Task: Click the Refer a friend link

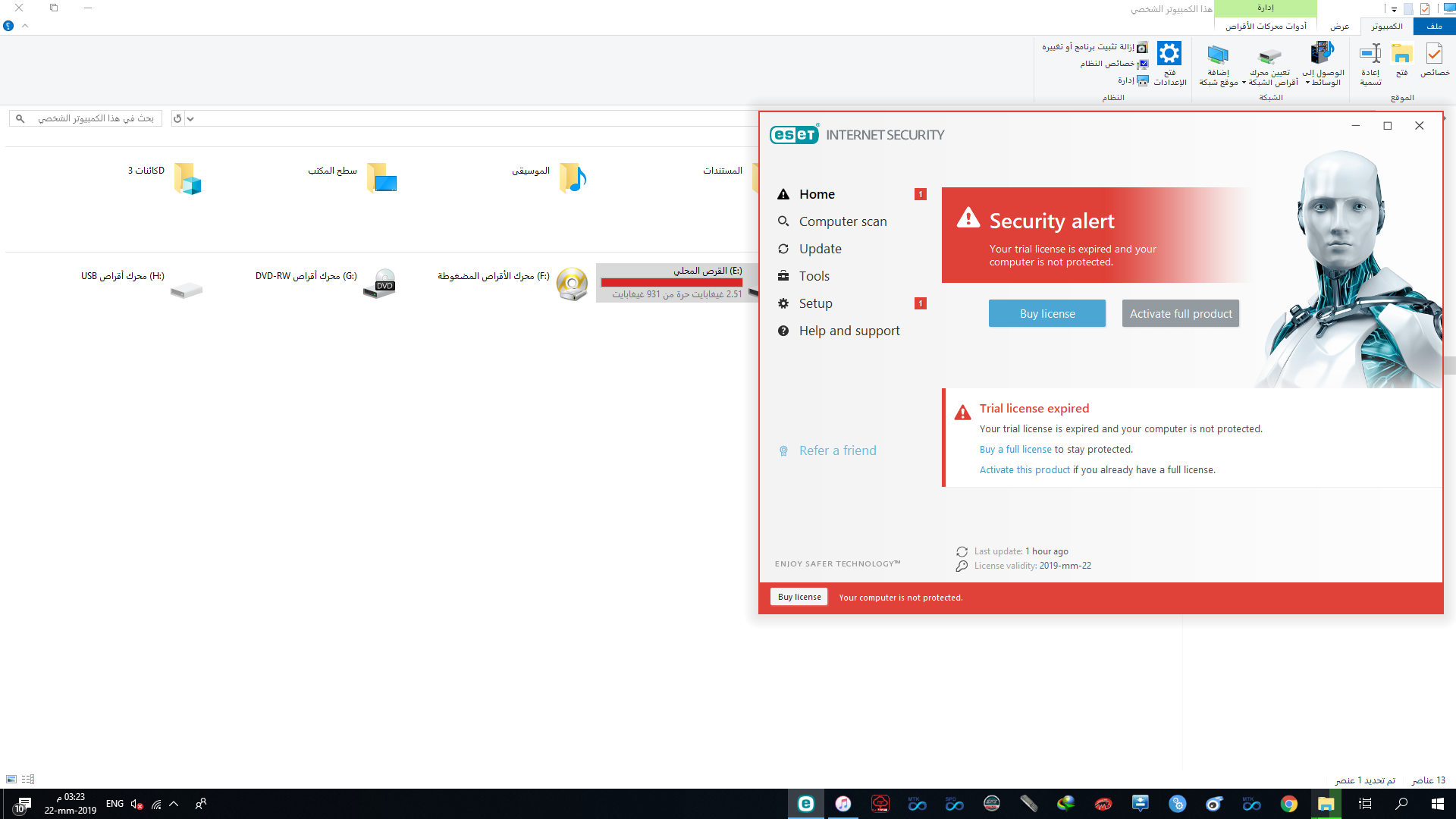Action: (x=837, y=450)
